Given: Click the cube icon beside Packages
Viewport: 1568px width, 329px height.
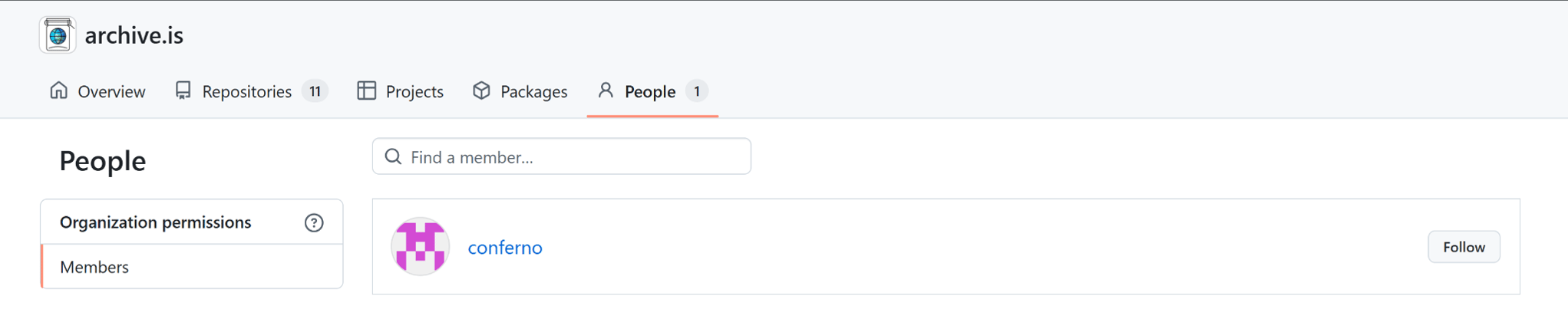Looking at the screenshot, I should pyautogui.click(x=481, y=90).
